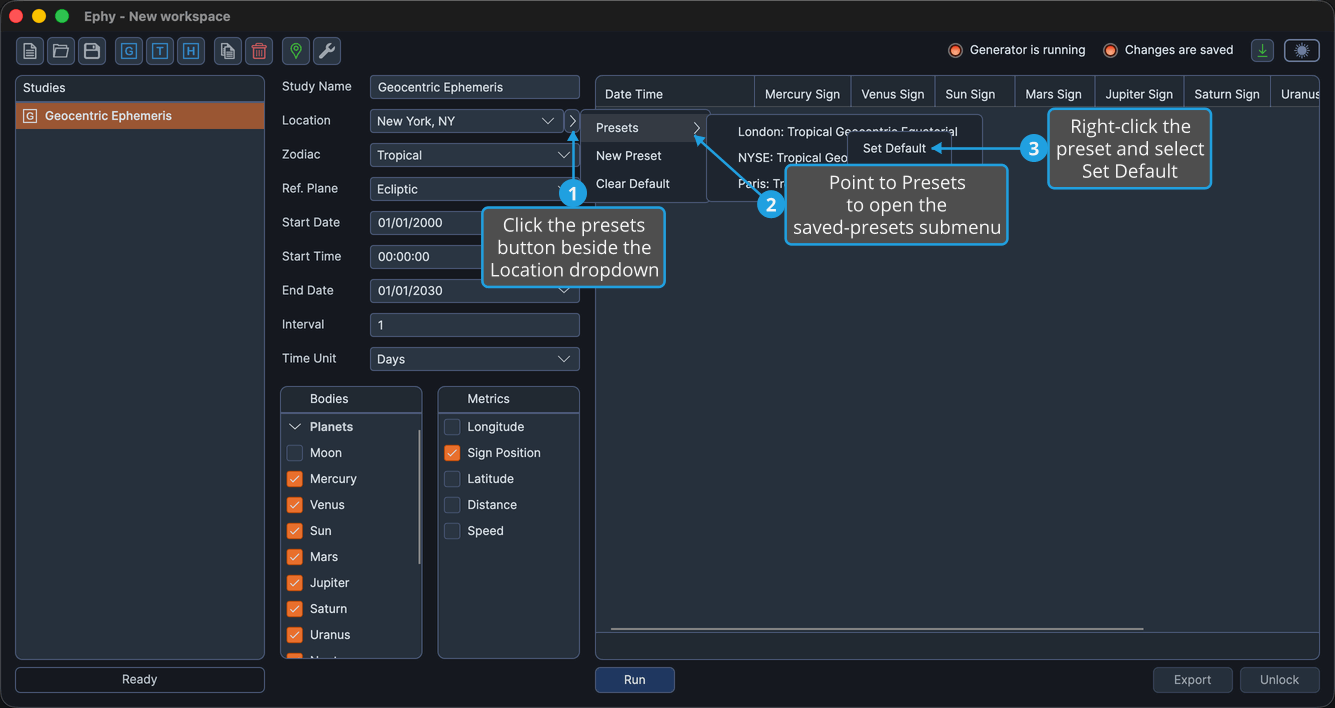Add a new study with the T icon
Screen dimensions: 1335x708
click(160, 51)
